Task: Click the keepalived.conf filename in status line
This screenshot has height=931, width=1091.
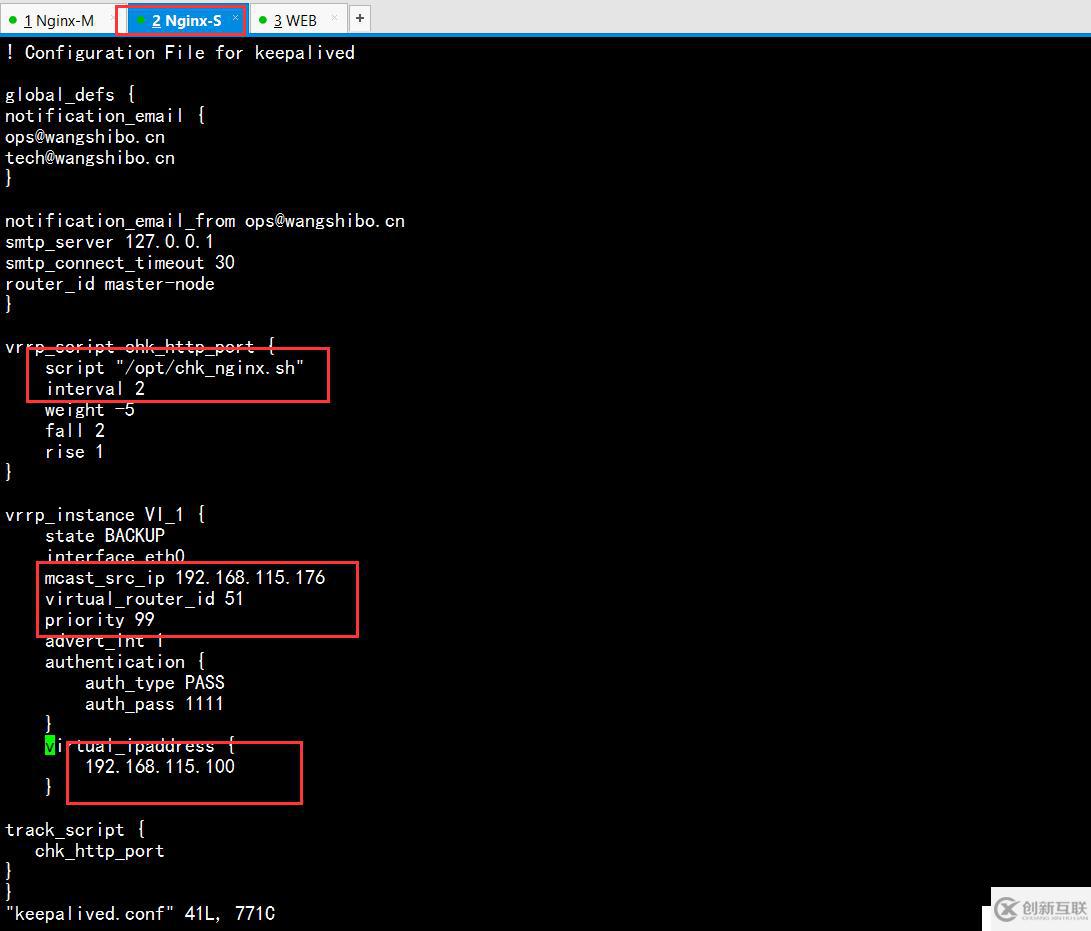Action: [84, 913]
